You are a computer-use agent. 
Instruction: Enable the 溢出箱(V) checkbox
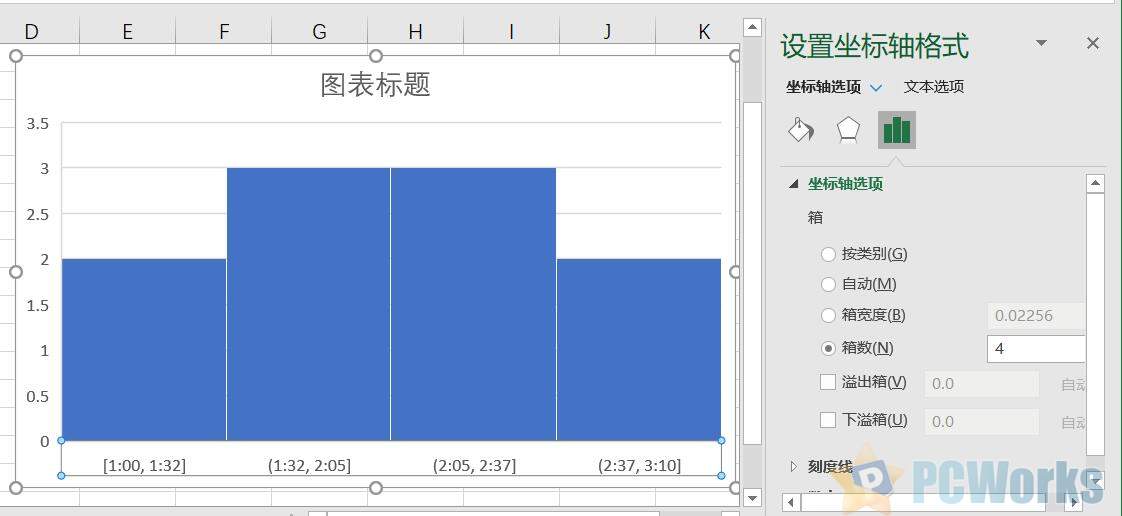pos(828,382)
